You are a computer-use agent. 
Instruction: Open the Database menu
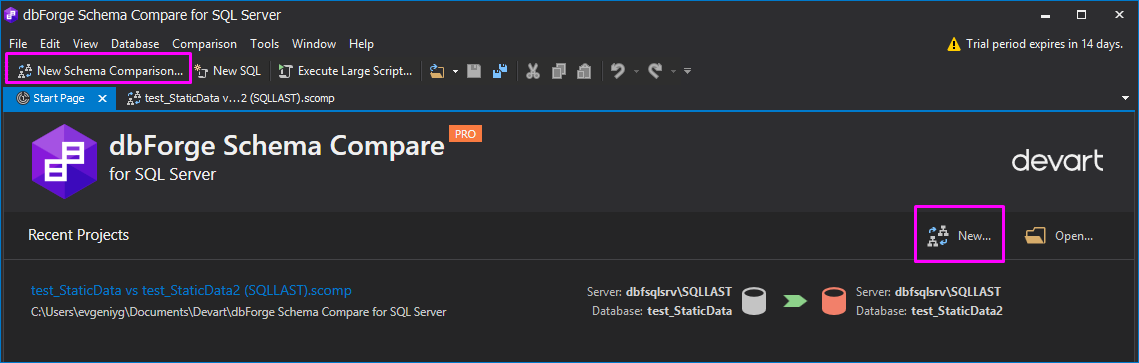[135, 44]
